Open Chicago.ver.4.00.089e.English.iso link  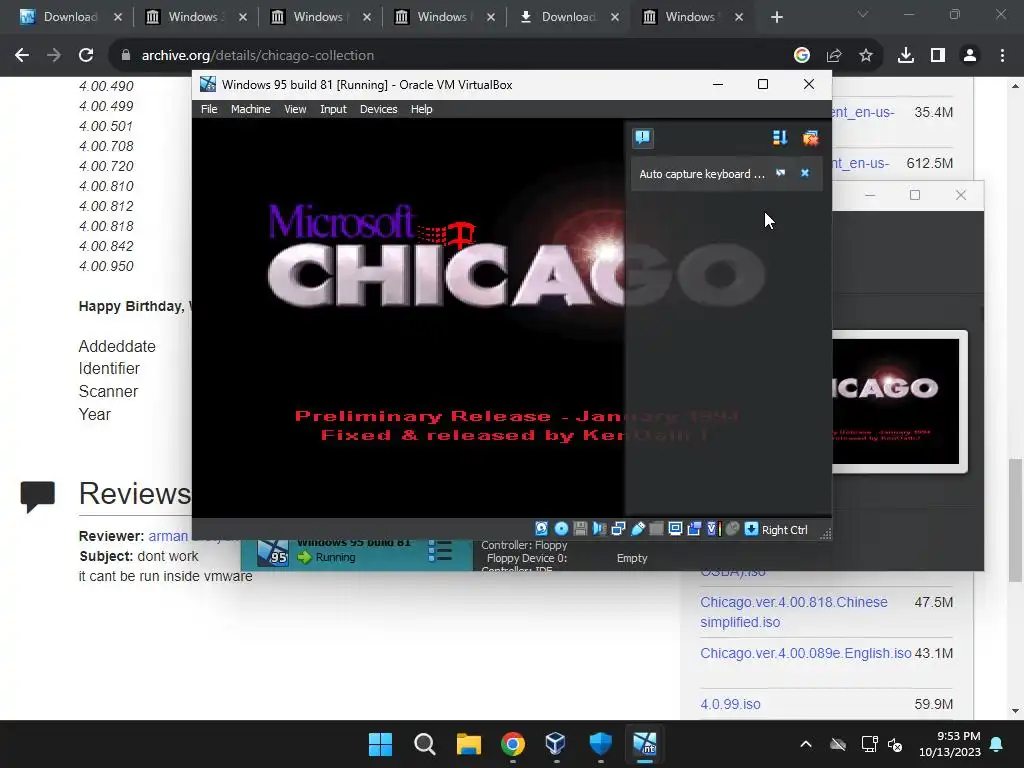805,653
